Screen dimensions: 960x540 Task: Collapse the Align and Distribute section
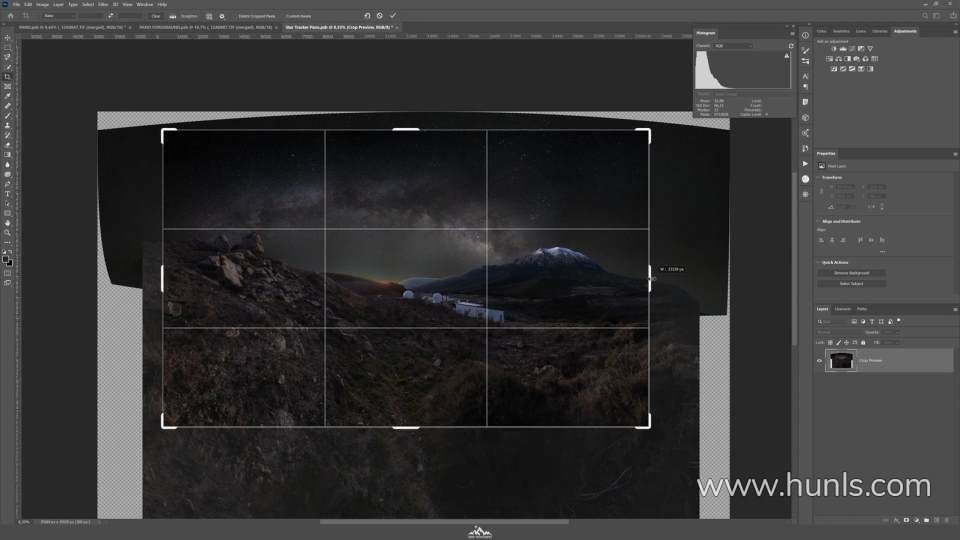(818, 222)
